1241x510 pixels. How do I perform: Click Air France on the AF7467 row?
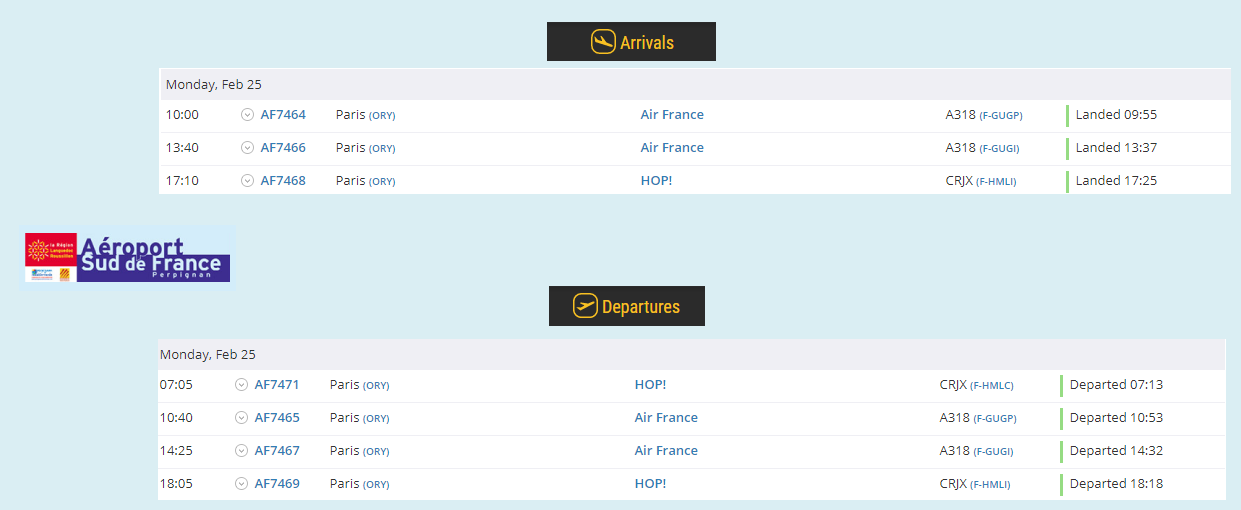pyautogui.click(x=666, y=451)
